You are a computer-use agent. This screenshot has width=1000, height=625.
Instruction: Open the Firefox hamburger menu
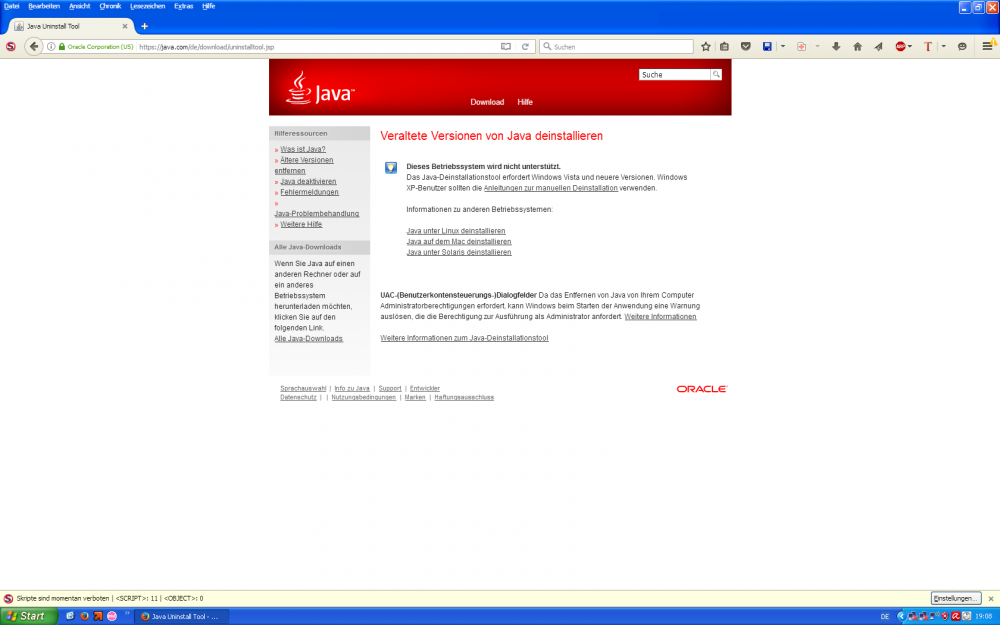pyautogui.click(x=987, y=47)
